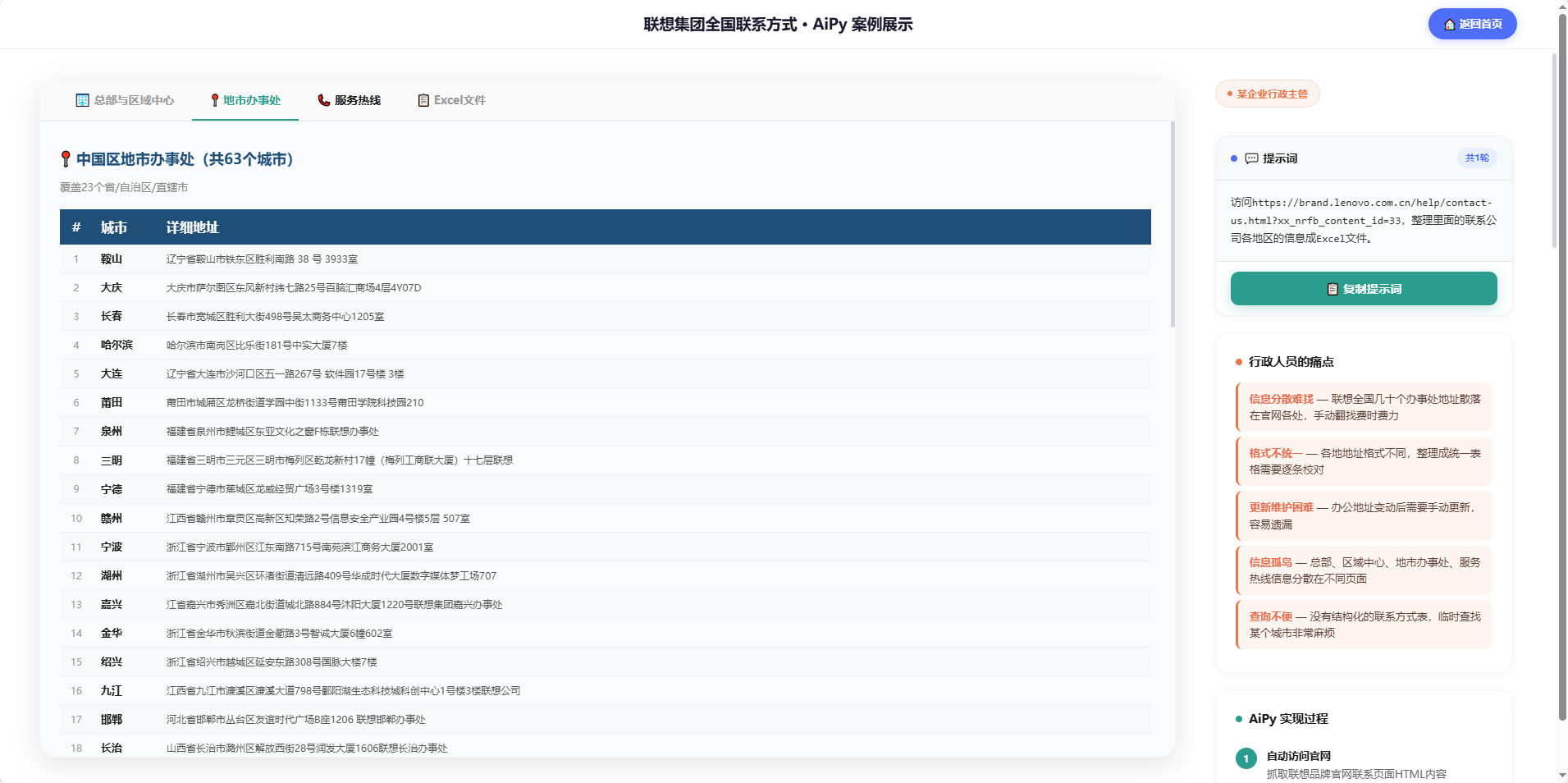Select the 鞍山 city cell

coord(112,259)
